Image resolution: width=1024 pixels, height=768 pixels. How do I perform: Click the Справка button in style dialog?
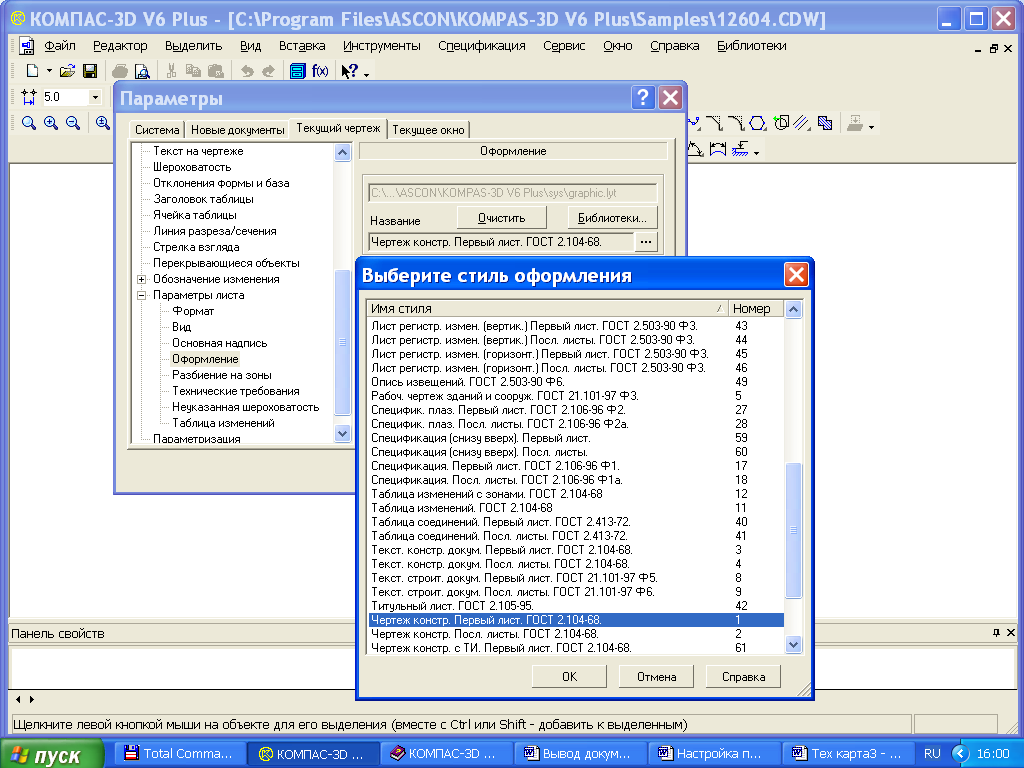(x=743, y=677)
